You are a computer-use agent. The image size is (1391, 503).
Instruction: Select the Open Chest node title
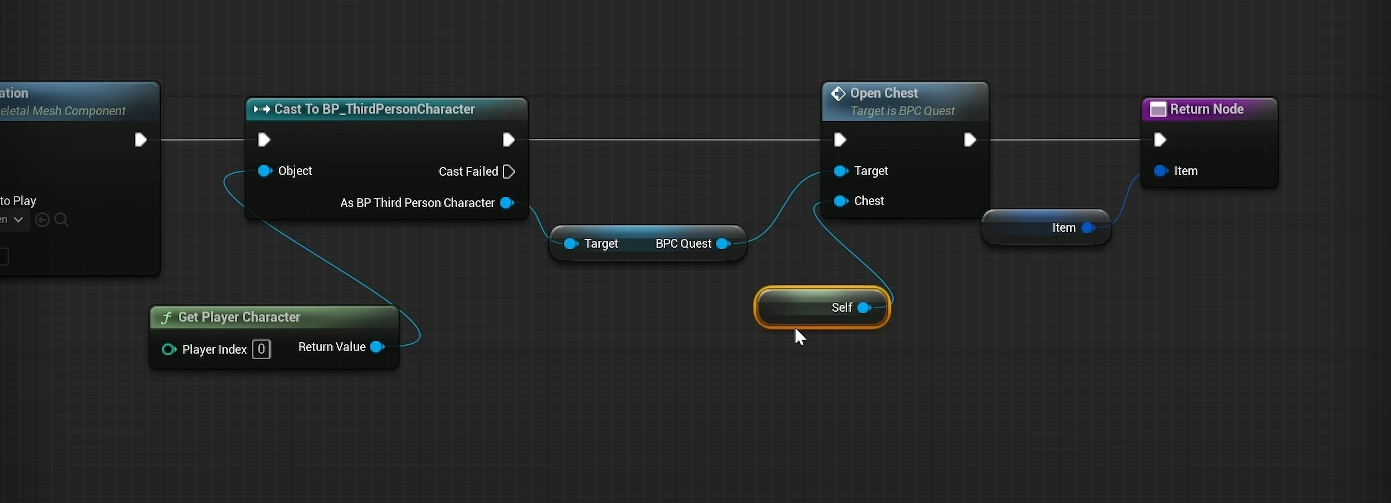point(884,93)
